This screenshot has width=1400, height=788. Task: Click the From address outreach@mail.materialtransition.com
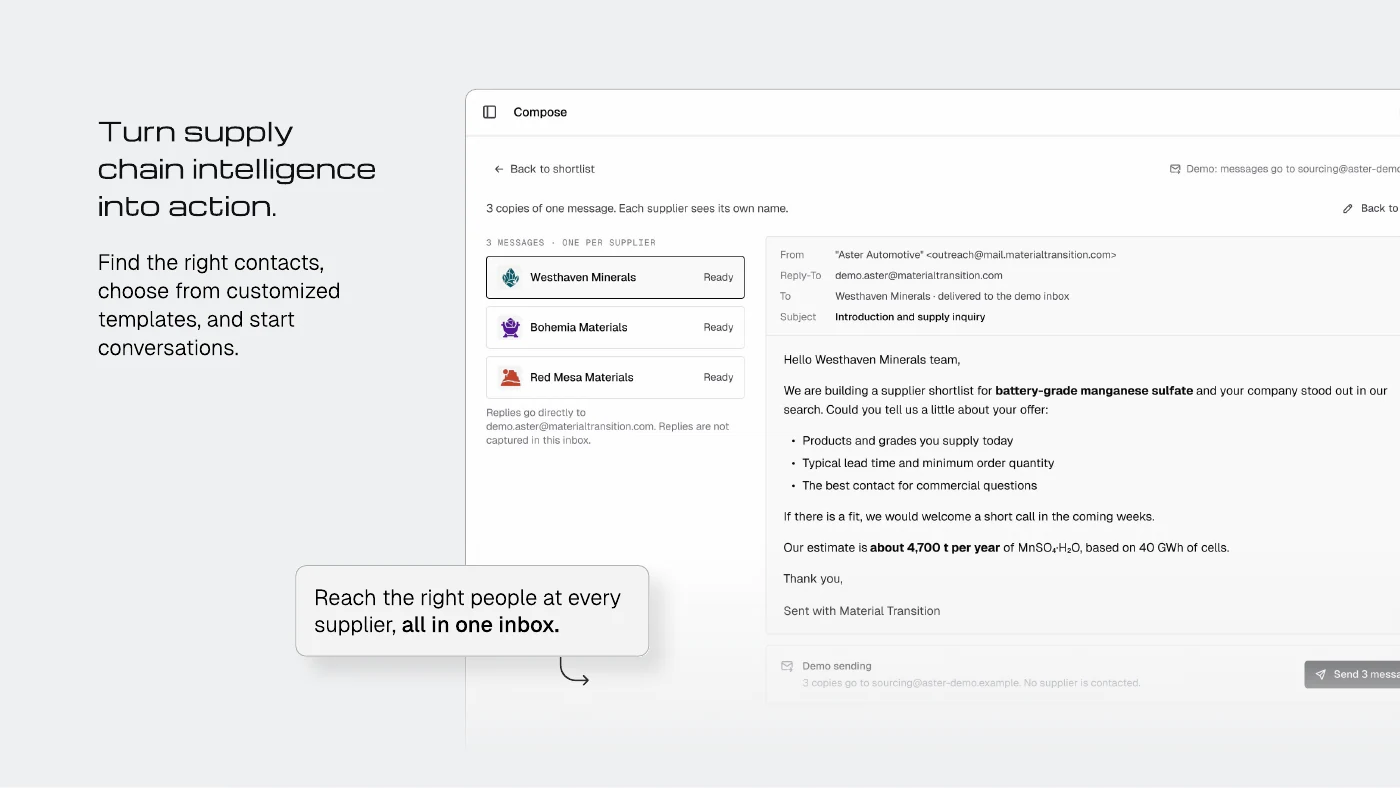pyautogui.click(x=1021, y=255)
